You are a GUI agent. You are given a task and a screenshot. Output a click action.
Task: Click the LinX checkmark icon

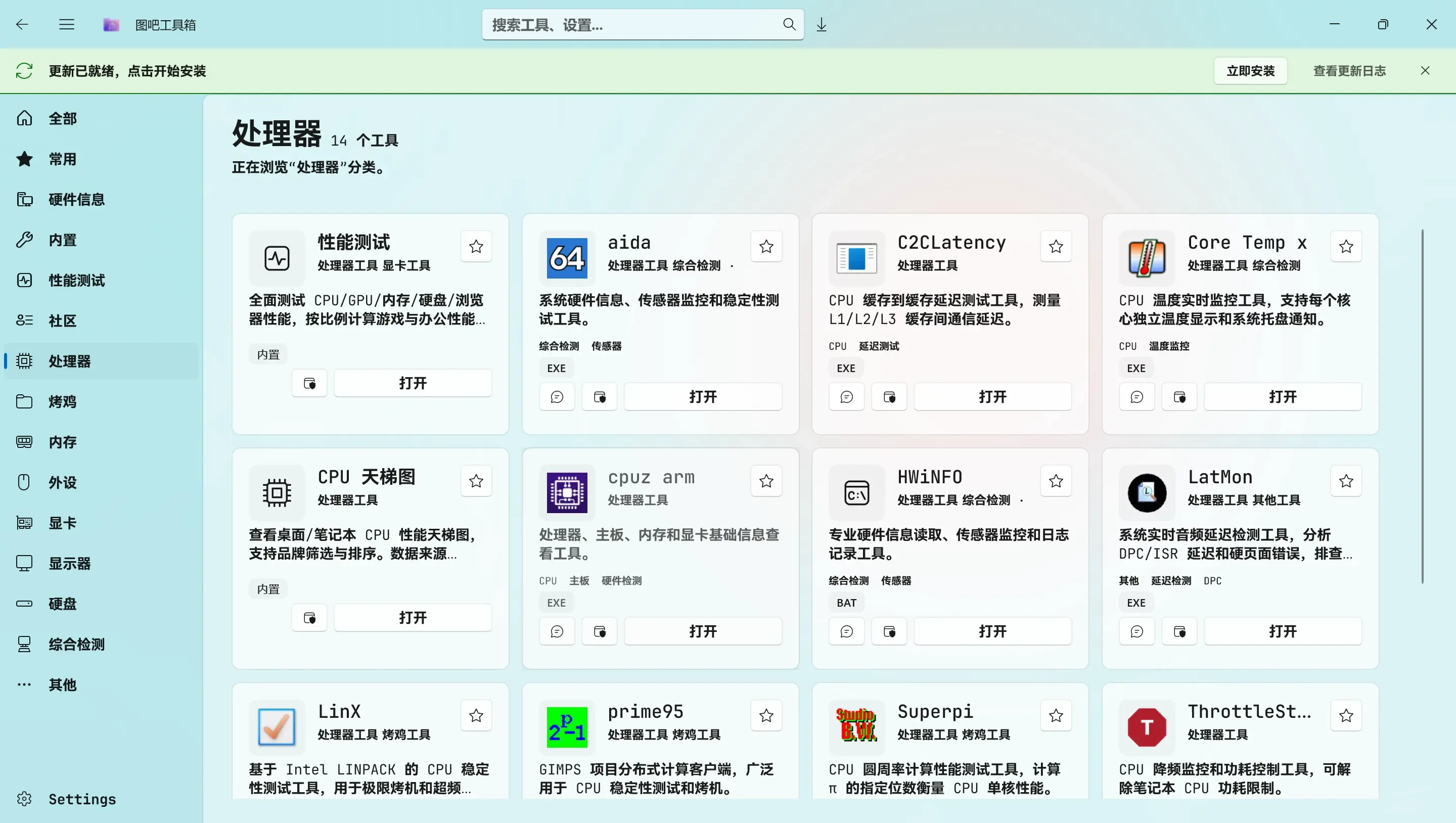[x=277, y=727]
